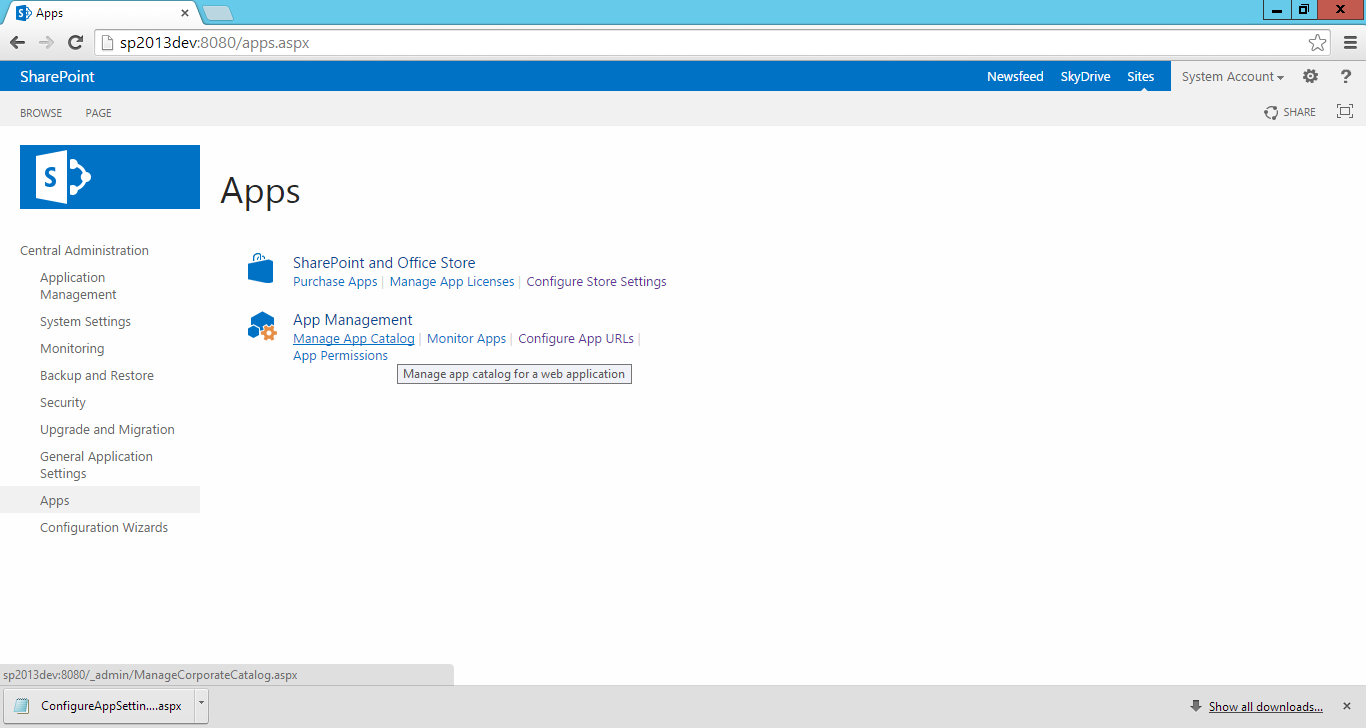Viewport: 1366px width, 728px height.
Task: Open the Manage App Catalog link
Action: pos(353,339)
